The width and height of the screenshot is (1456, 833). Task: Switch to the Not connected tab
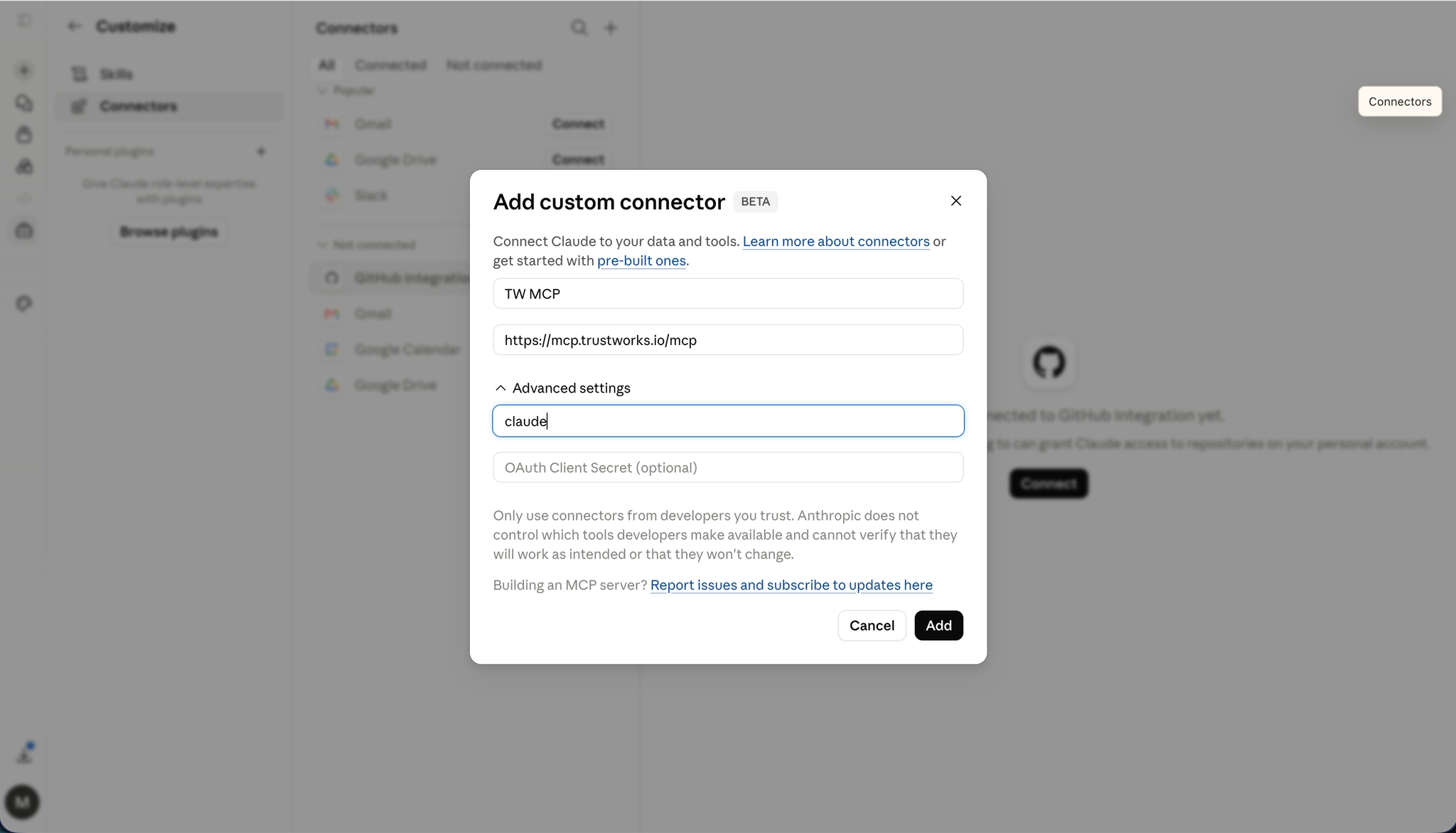click(494, 65)
